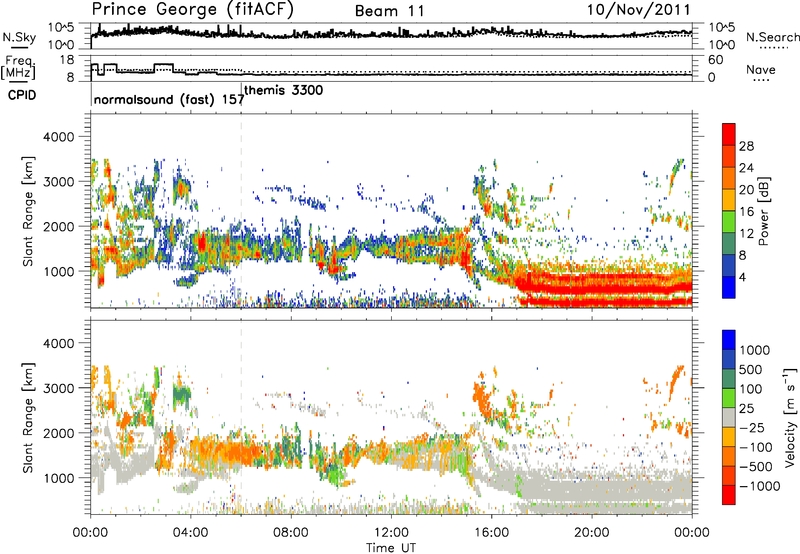Click the date '10/Nov/2011'

click(638, 10)
